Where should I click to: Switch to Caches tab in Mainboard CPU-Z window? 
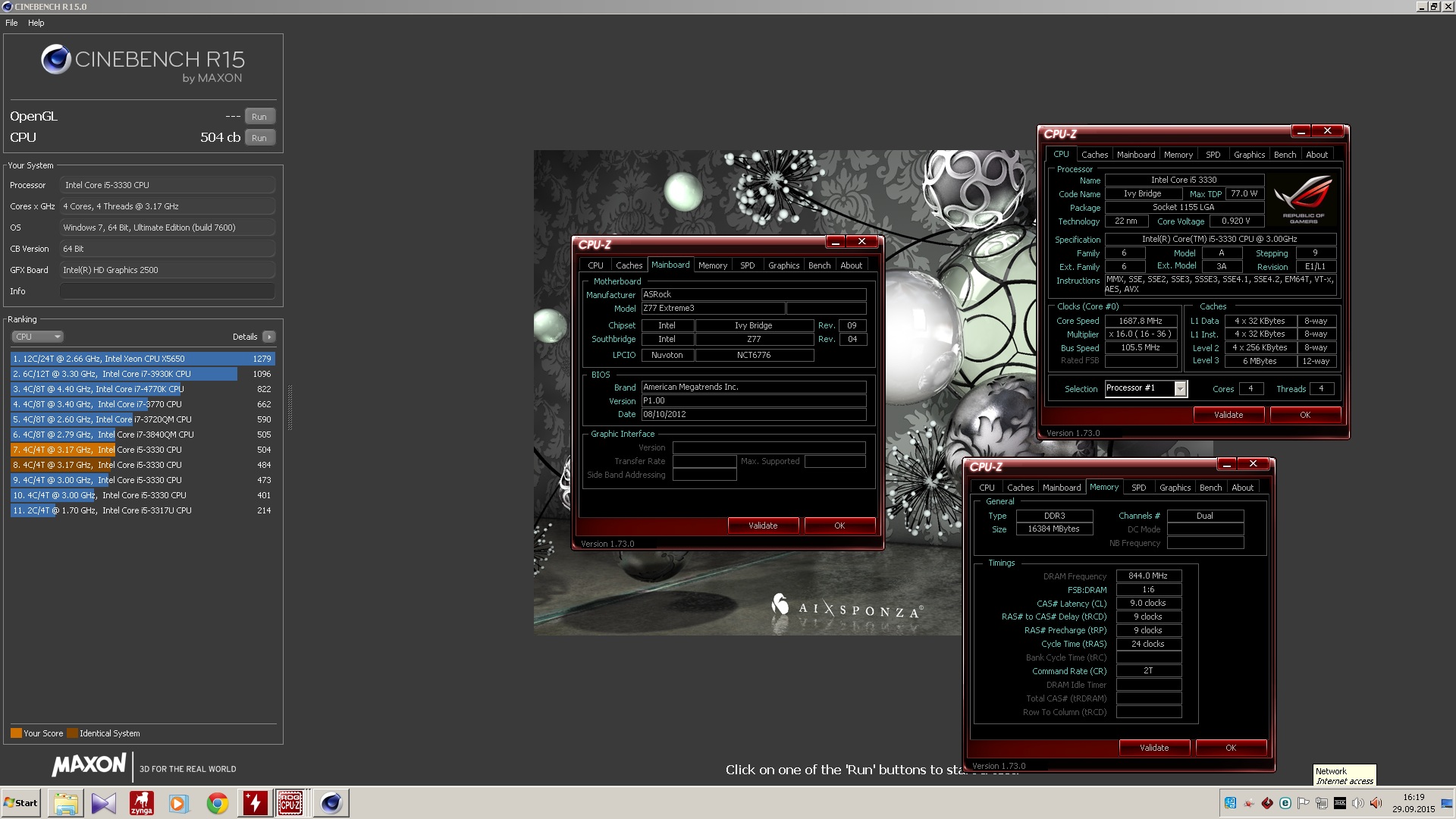(629, 265)
